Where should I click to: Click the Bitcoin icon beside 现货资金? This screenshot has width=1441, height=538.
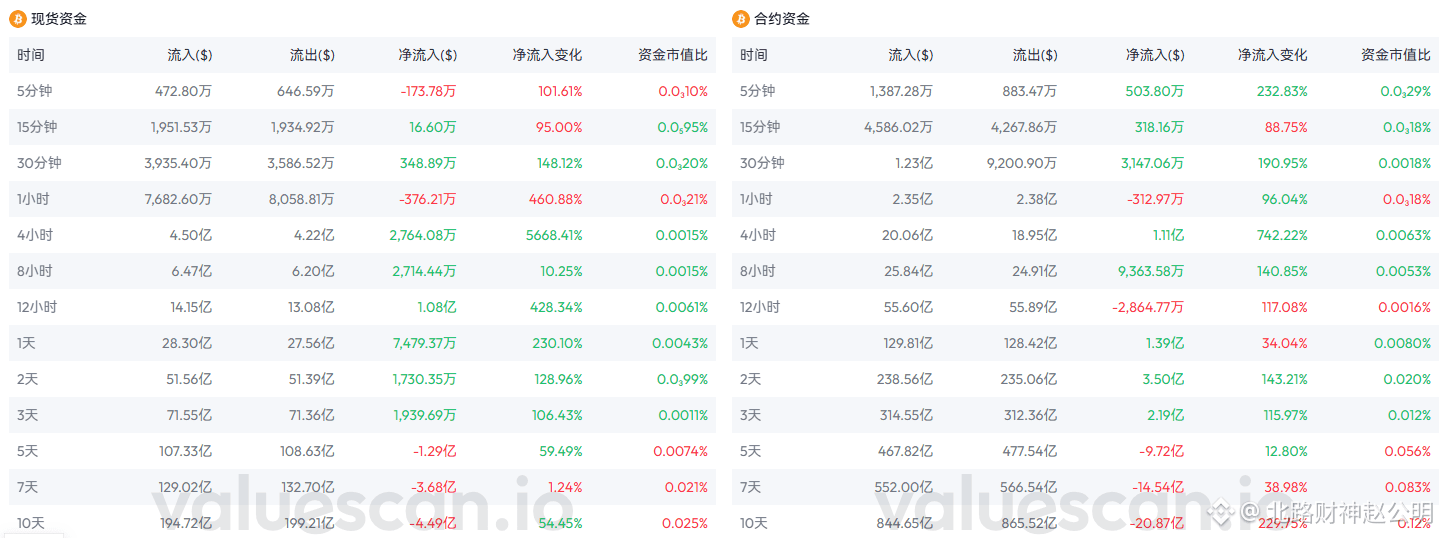[18, 19]
